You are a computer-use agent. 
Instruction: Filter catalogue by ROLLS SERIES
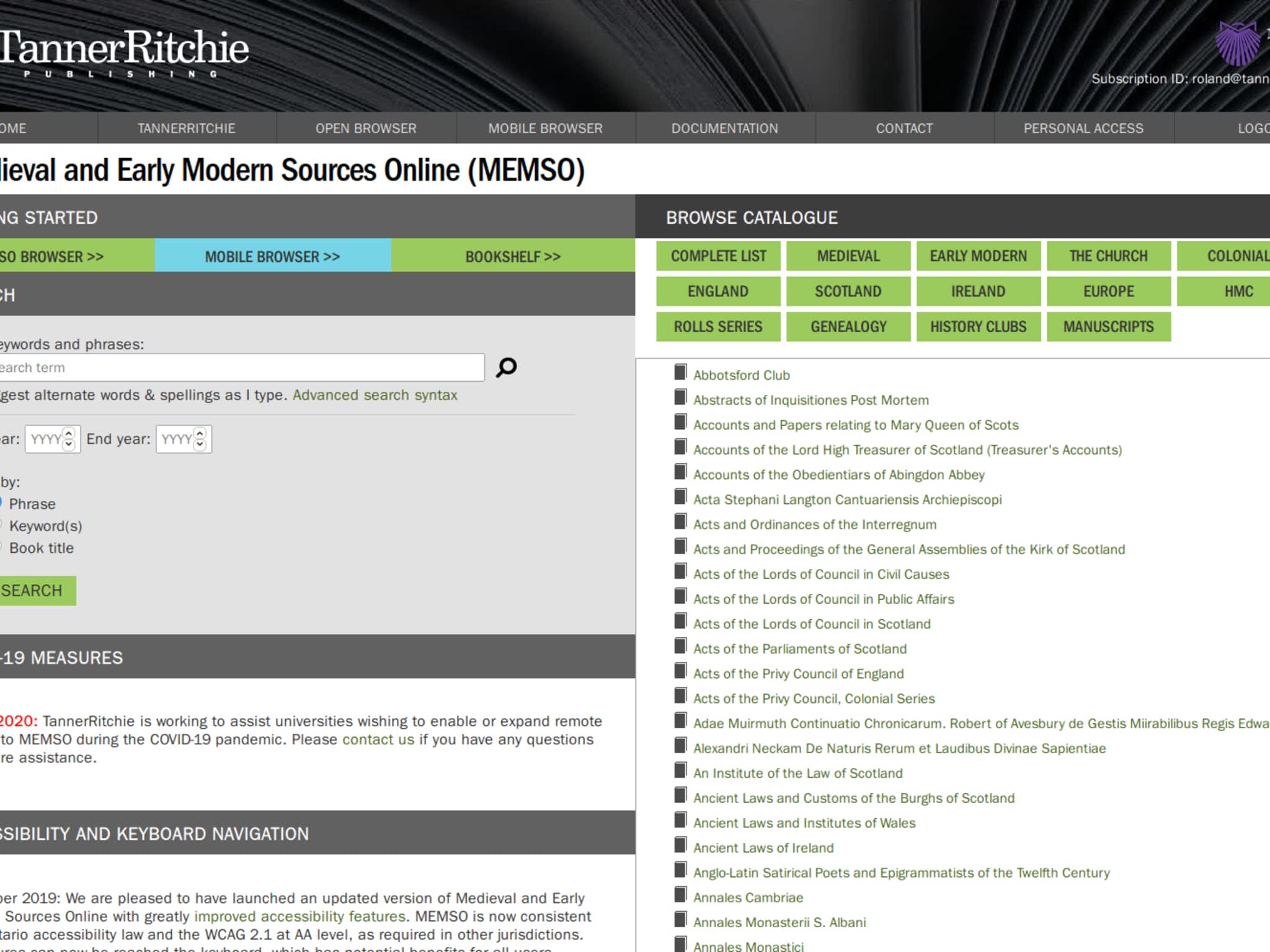click(717, 327)
